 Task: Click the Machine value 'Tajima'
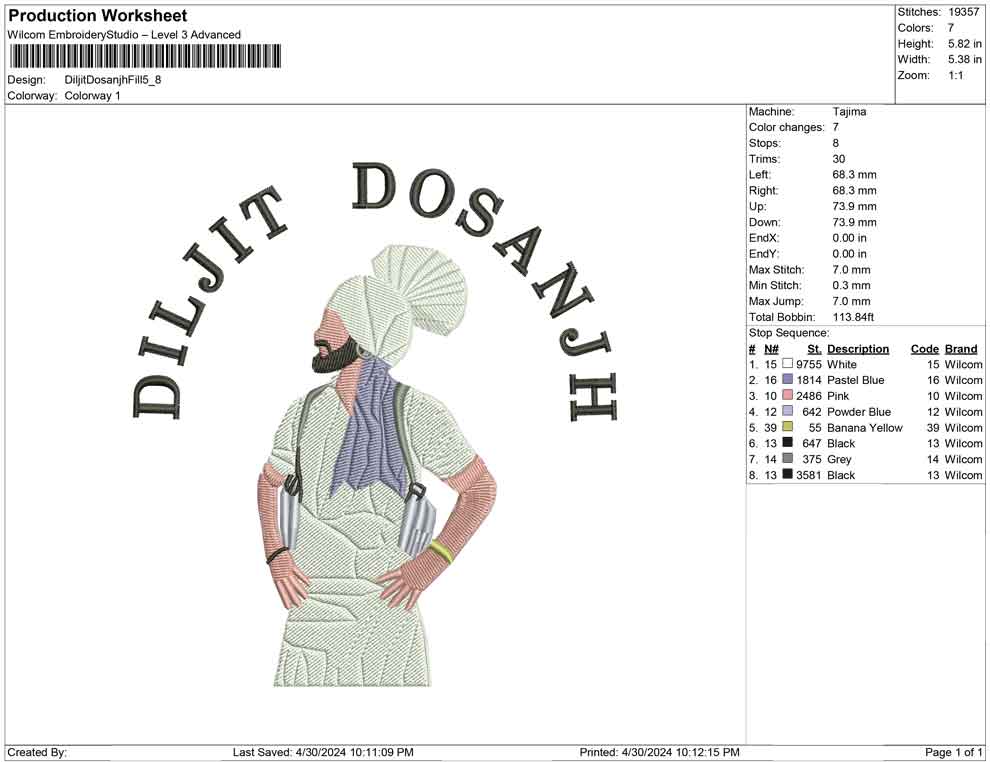849,112
